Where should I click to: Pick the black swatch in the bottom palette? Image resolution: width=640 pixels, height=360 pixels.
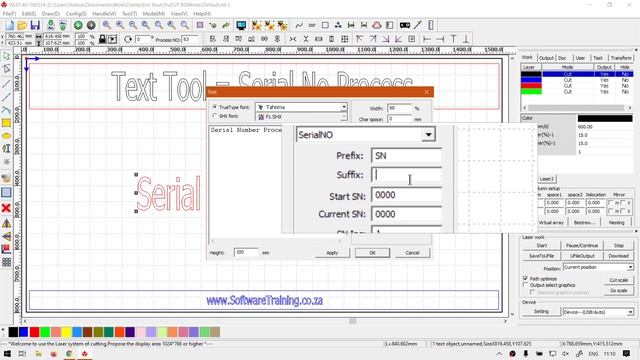click(x=13, y=332)
